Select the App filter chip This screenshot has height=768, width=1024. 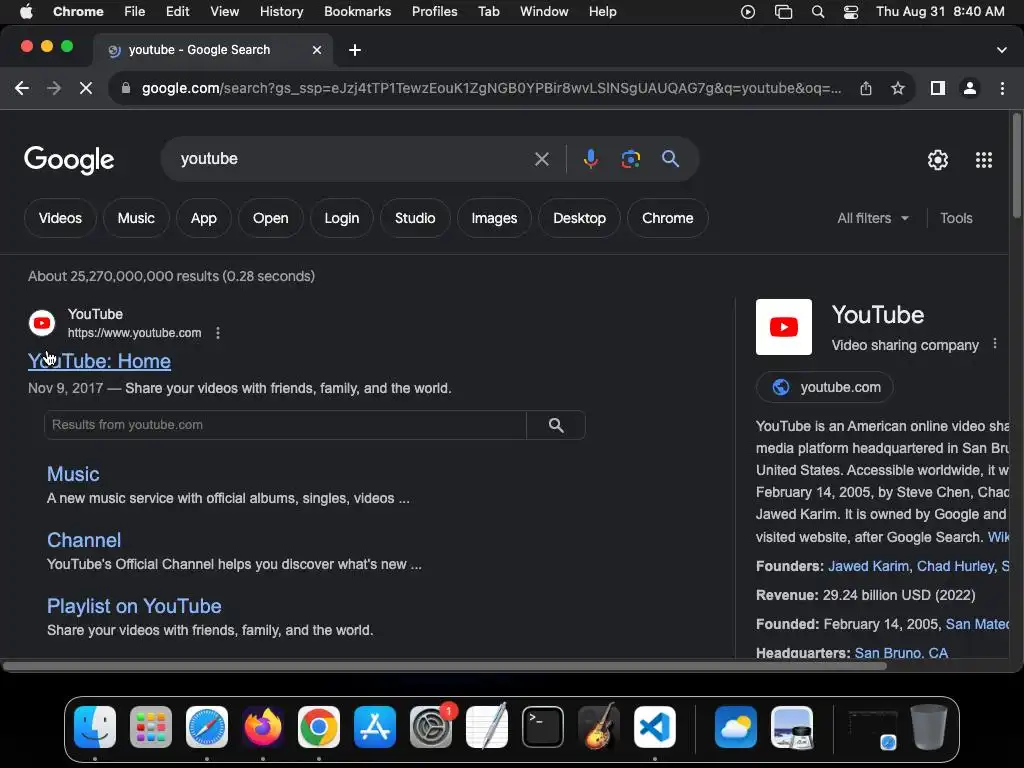(x=204, y=218)
